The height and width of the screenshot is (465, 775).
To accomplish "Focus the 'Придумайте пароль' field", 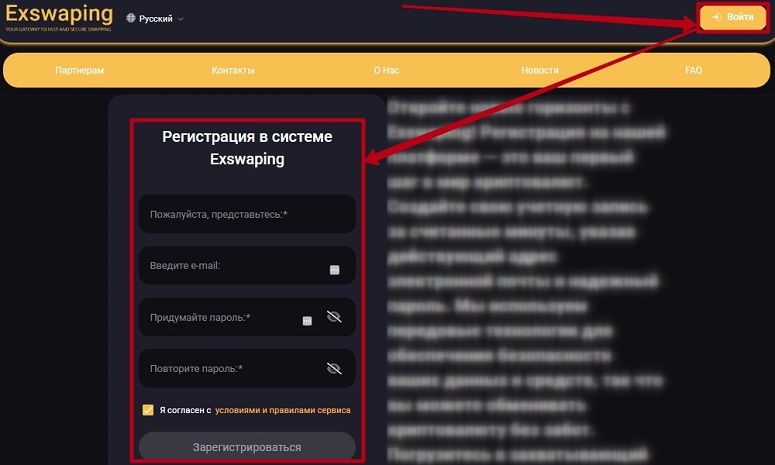I will (x=247, y=317).
